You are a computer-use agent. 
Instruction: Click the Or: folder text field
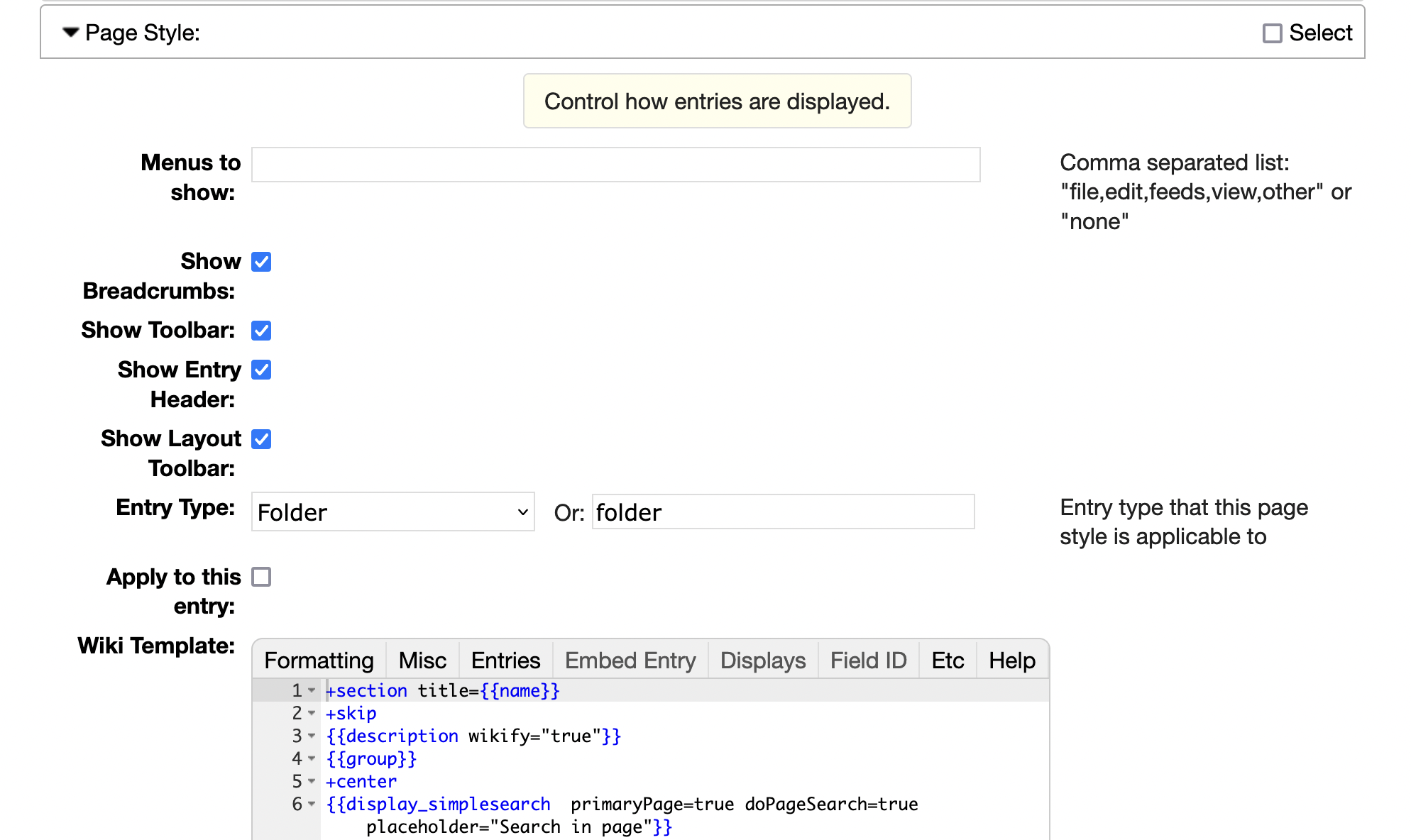[782, 512]
